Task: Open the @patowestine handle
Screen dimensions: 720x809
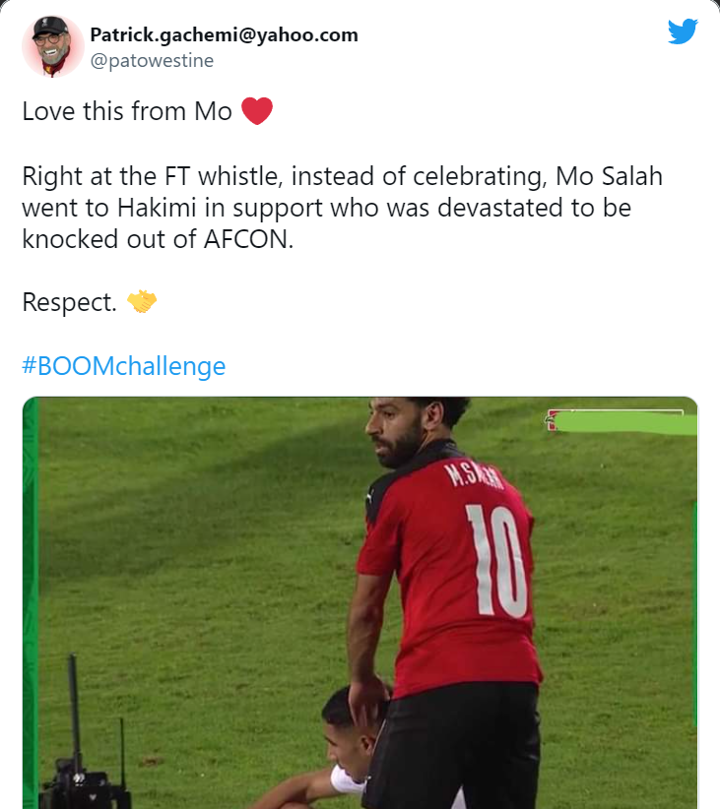Action: pos(151,61)
